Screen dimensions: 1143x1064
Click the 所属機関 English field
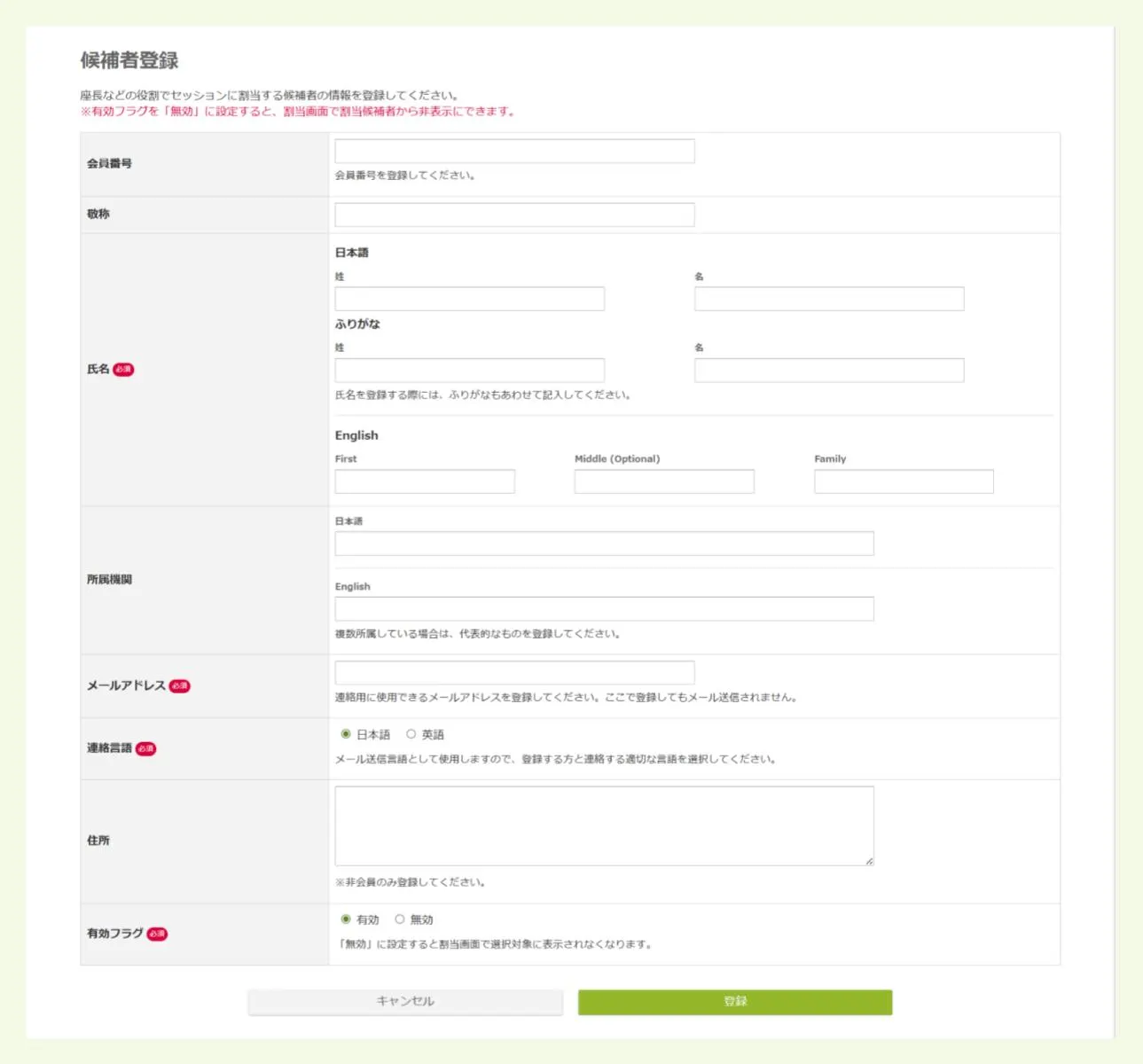(604, 608)
